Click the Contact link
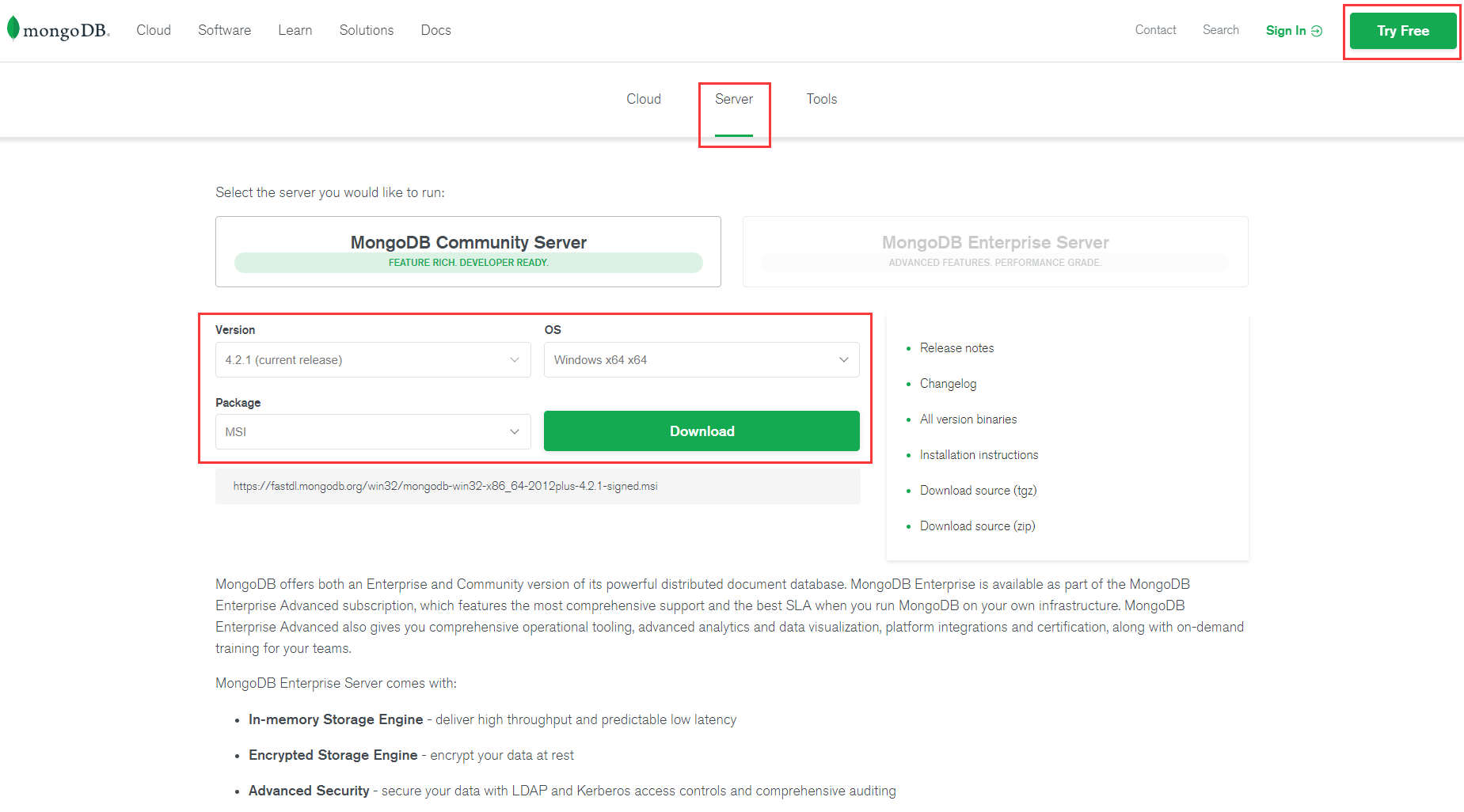The height and width of the screenshot is (812, 1464). tap(1155, 30)
